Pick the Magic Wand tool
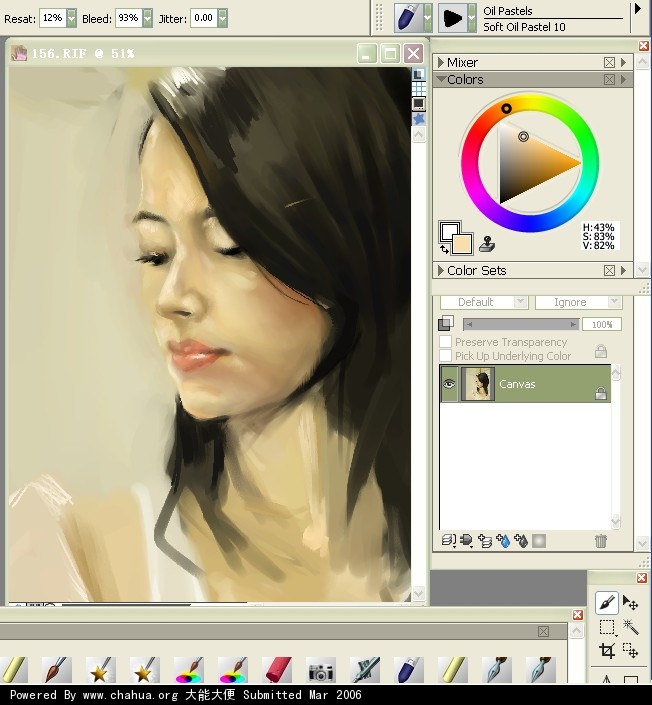The width and height of the screenshot is (652, 705). tap(630, 626)
